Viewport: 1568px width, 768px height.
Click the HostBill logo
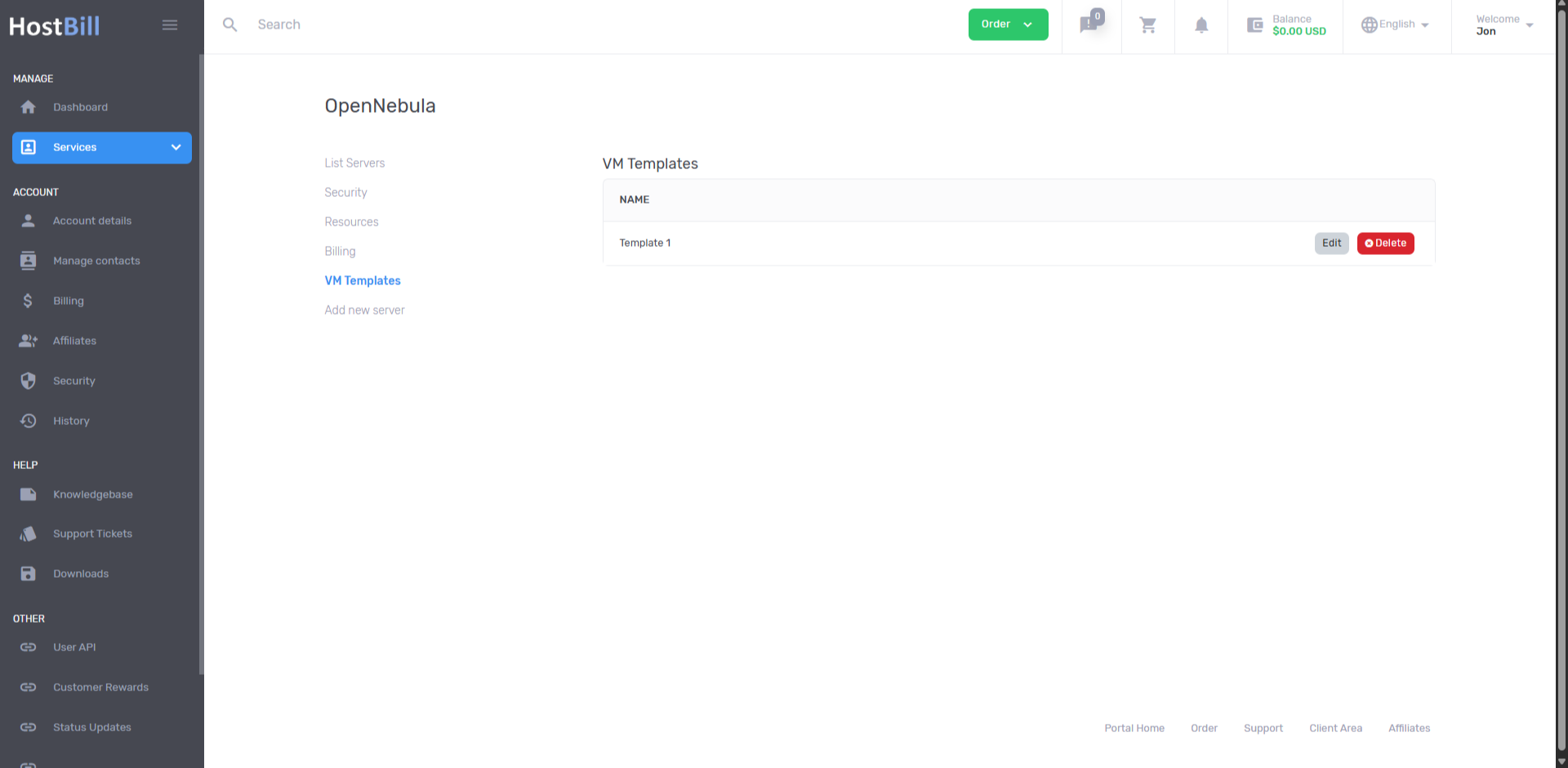coord(54,26)
